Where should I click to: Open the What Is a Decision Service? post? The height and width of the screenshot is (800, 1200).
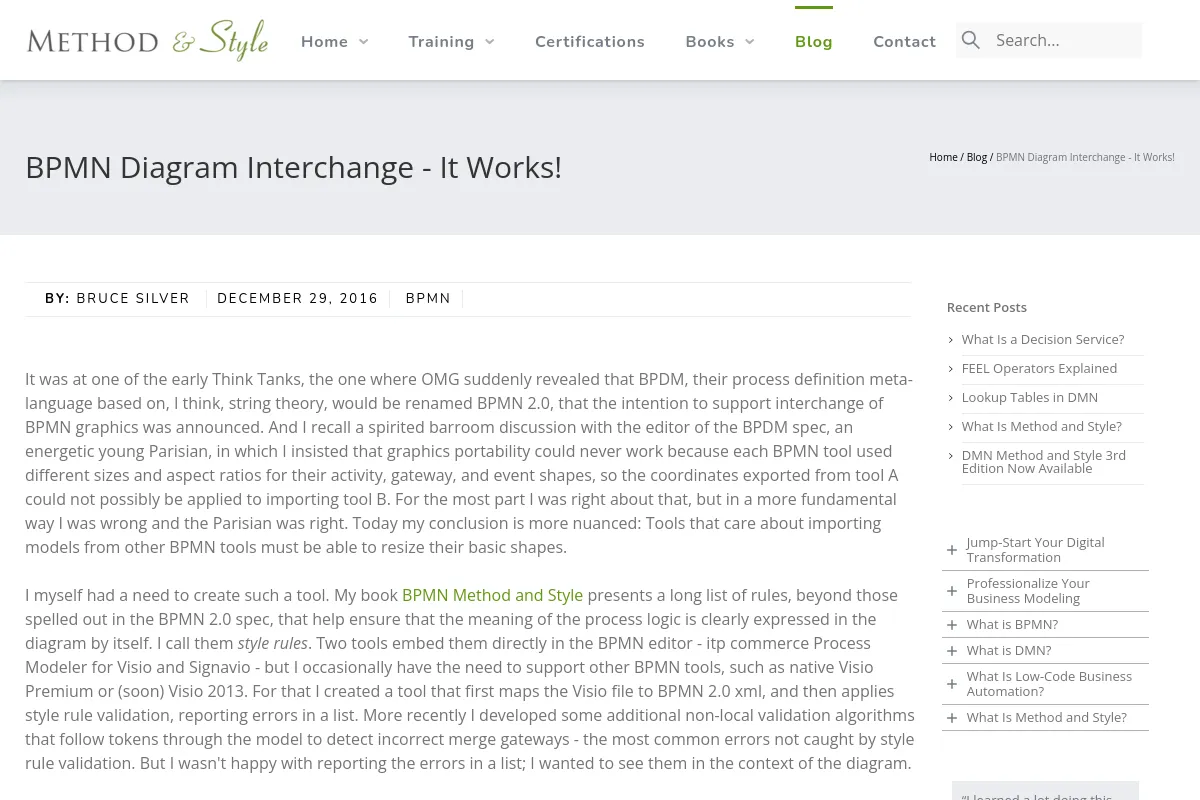[x=1043, y=339]
